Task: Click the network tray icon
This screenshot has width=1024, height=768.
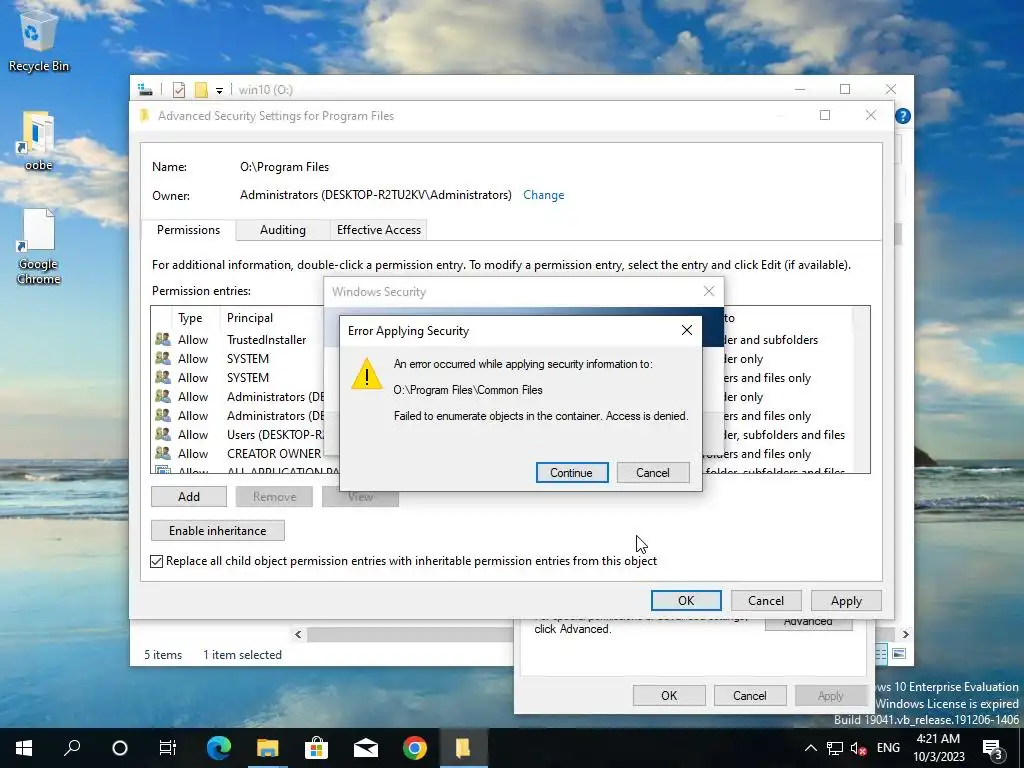Action: 835,748
